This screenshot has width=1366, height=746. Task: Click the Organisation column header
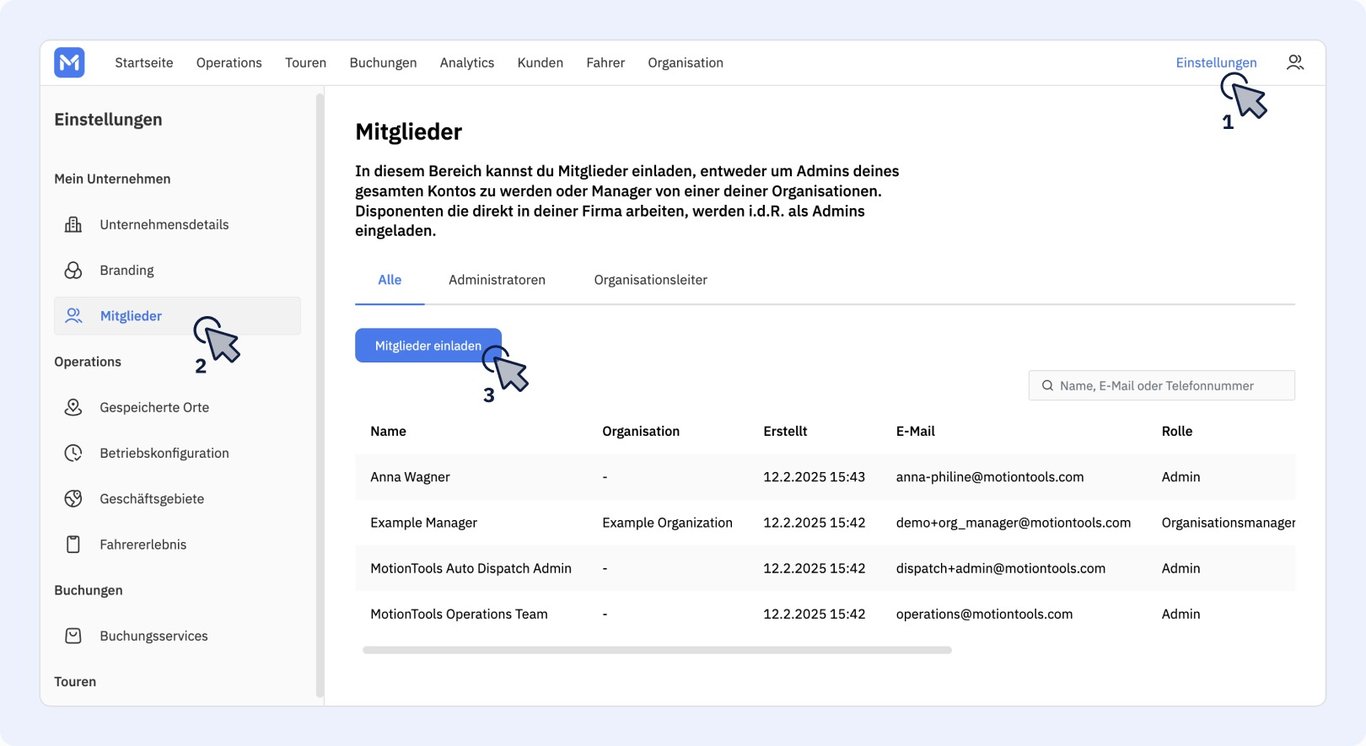point(641,431)
